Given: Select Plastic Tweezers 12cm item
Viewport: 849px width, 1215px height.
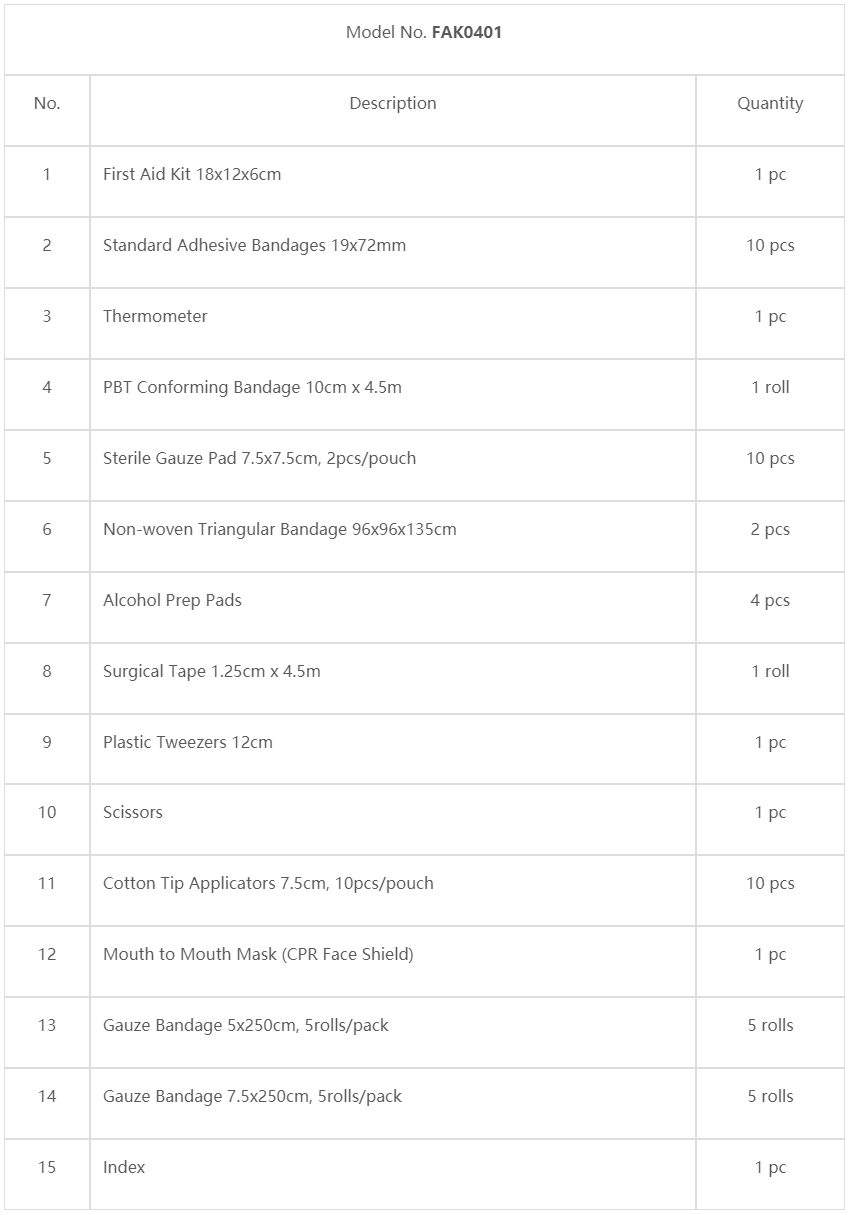Looking at the screenshot, I should click(x=188, y=742).
